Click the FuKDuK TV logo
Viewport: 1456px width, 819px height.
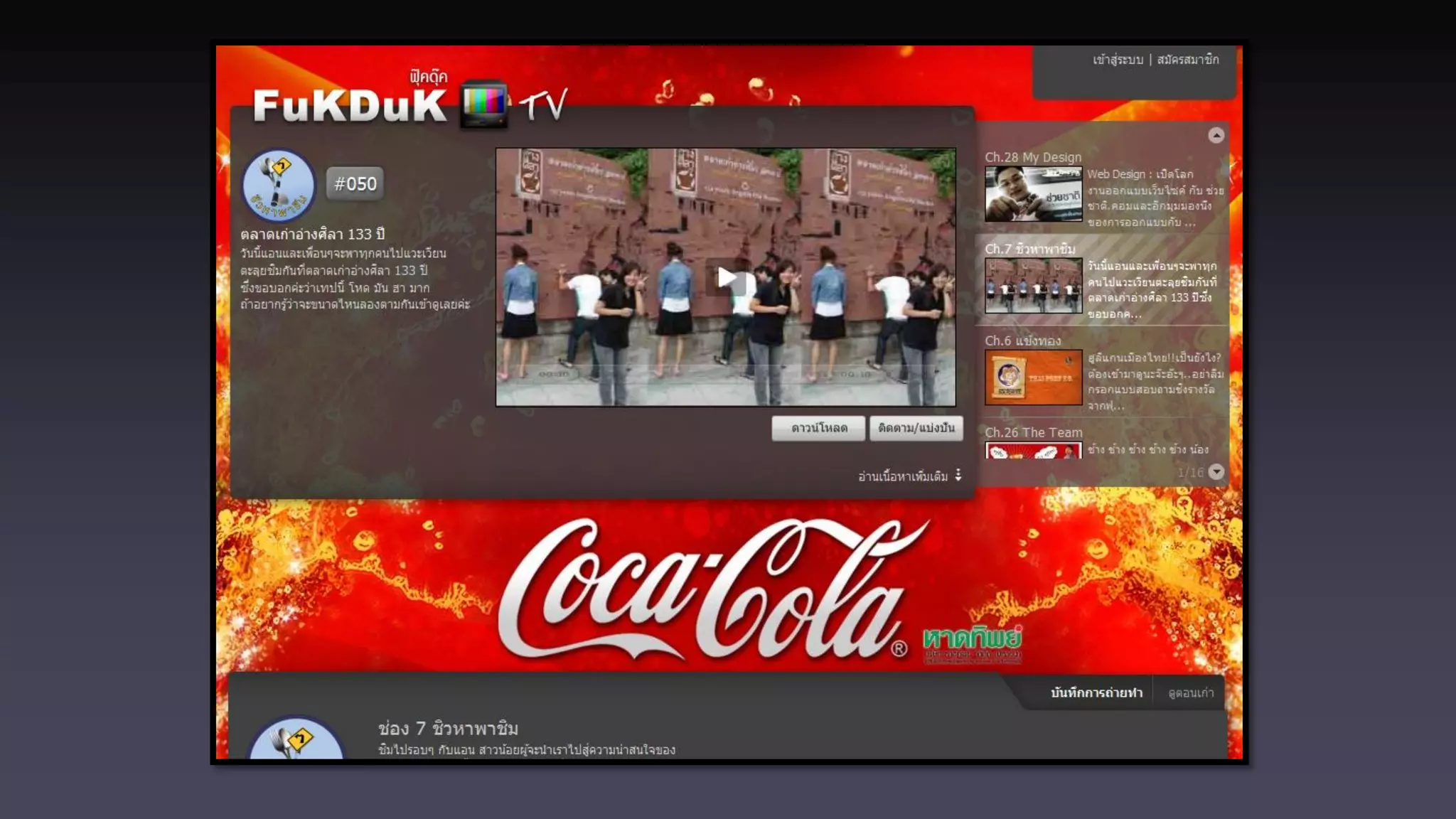(x=350, y=105)
